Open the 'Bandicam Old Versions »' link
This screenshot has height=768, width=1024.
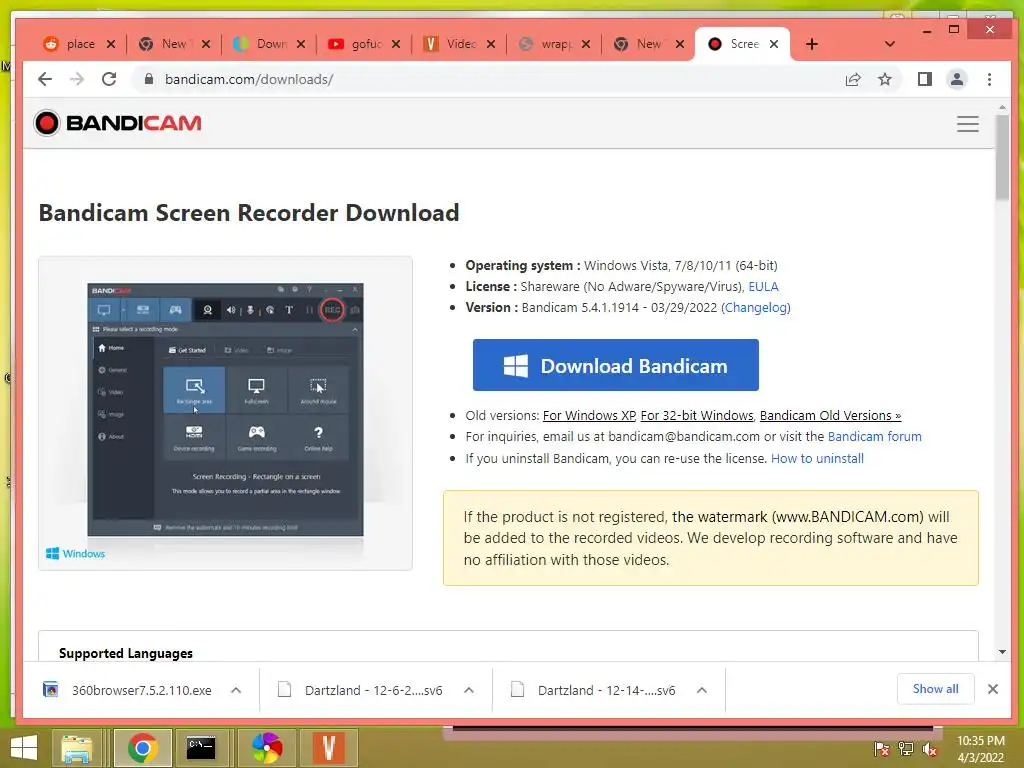[830, 415]
